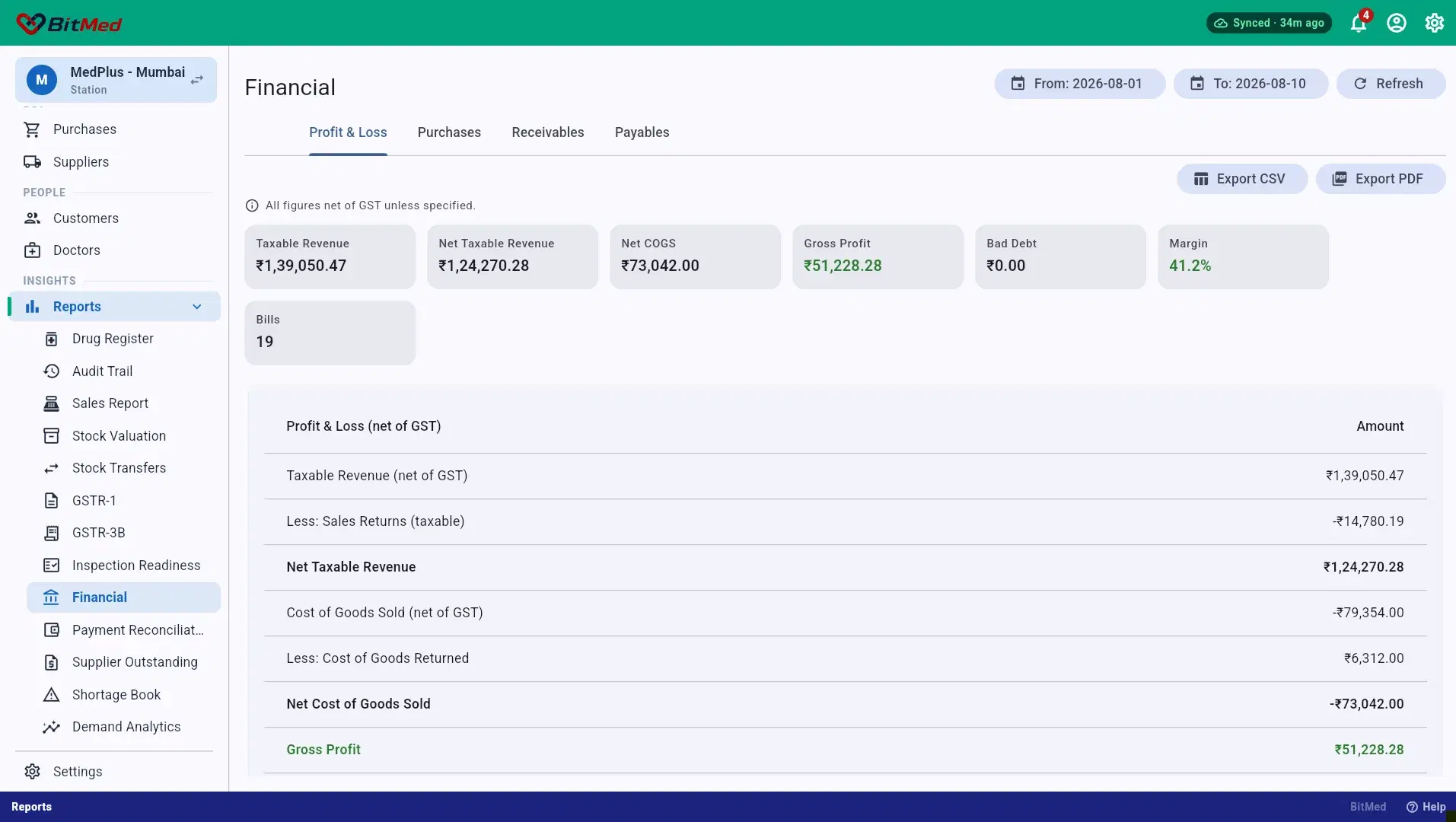Open Sales Report in sidebar
This screenshot has height=822, width=1456.
click(x=123, y=403)
